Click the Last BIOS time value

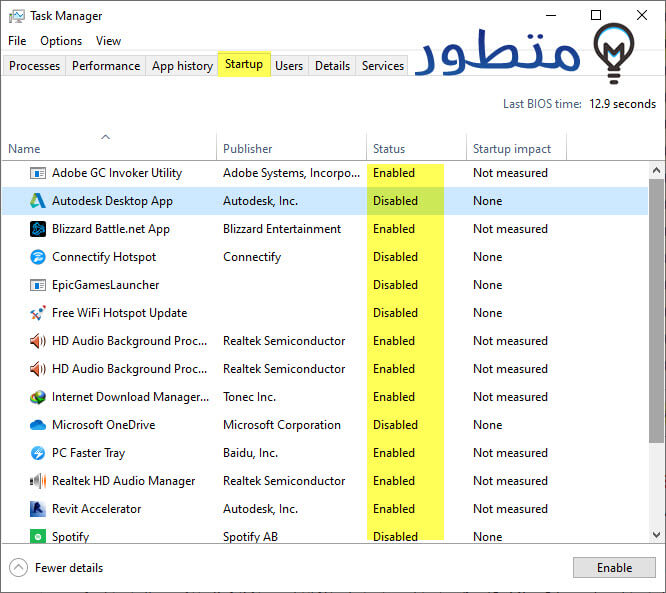(622, 104)
